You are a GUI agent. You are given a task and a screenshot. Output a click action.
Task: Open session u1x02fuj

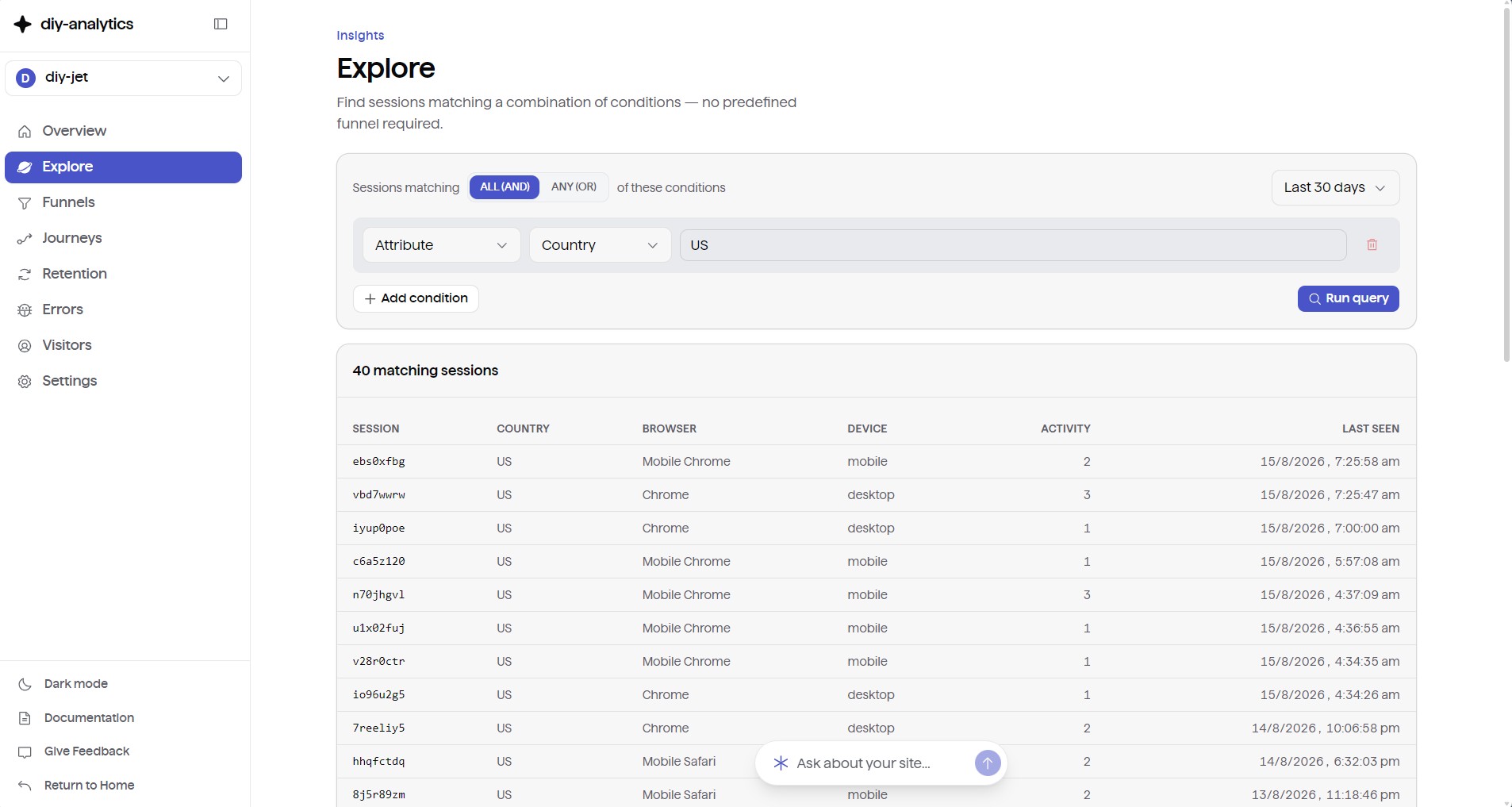pos(379,628)
